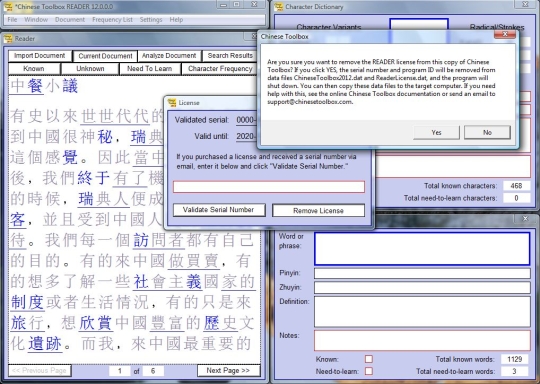Click the word 旅行 in the document
This screenshot has width=540, height=384.
27,323
